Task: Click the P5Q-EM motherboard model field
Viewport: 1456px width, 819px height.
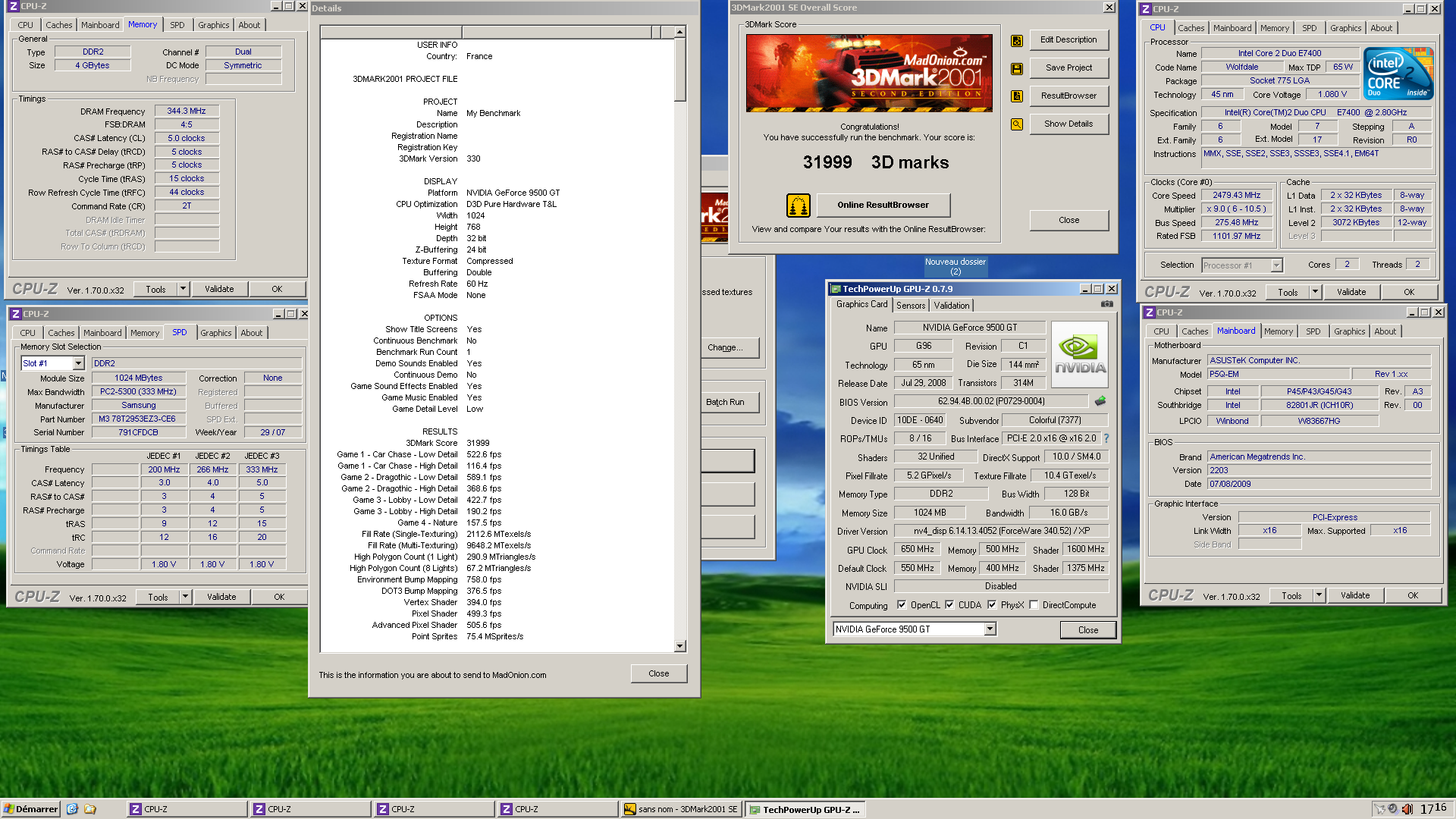Action: pyautogui.click(x=1279, y=374)
